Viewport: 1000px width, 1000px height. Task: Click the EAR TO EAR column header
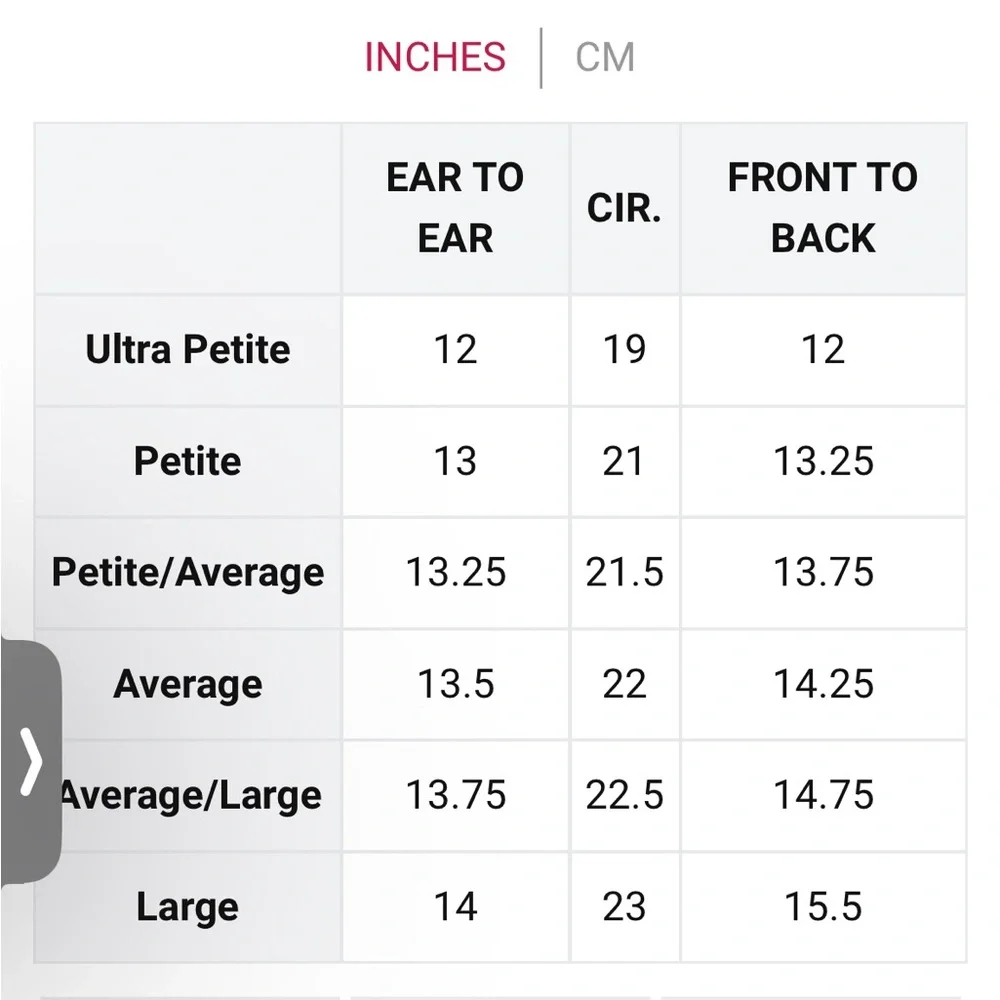pos(455,208)
